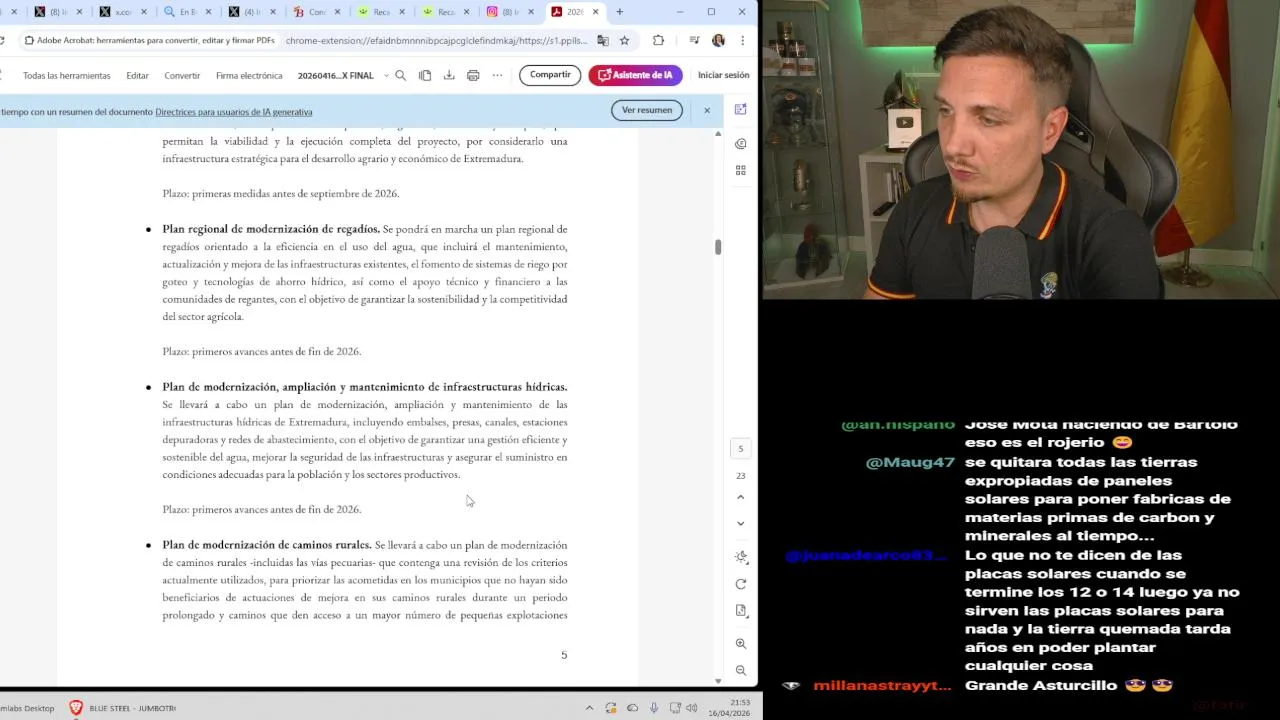
Task: Click text 'Plazo: primeras medidas antes de septiembre de 2026.'
Action: click(281, 193)
